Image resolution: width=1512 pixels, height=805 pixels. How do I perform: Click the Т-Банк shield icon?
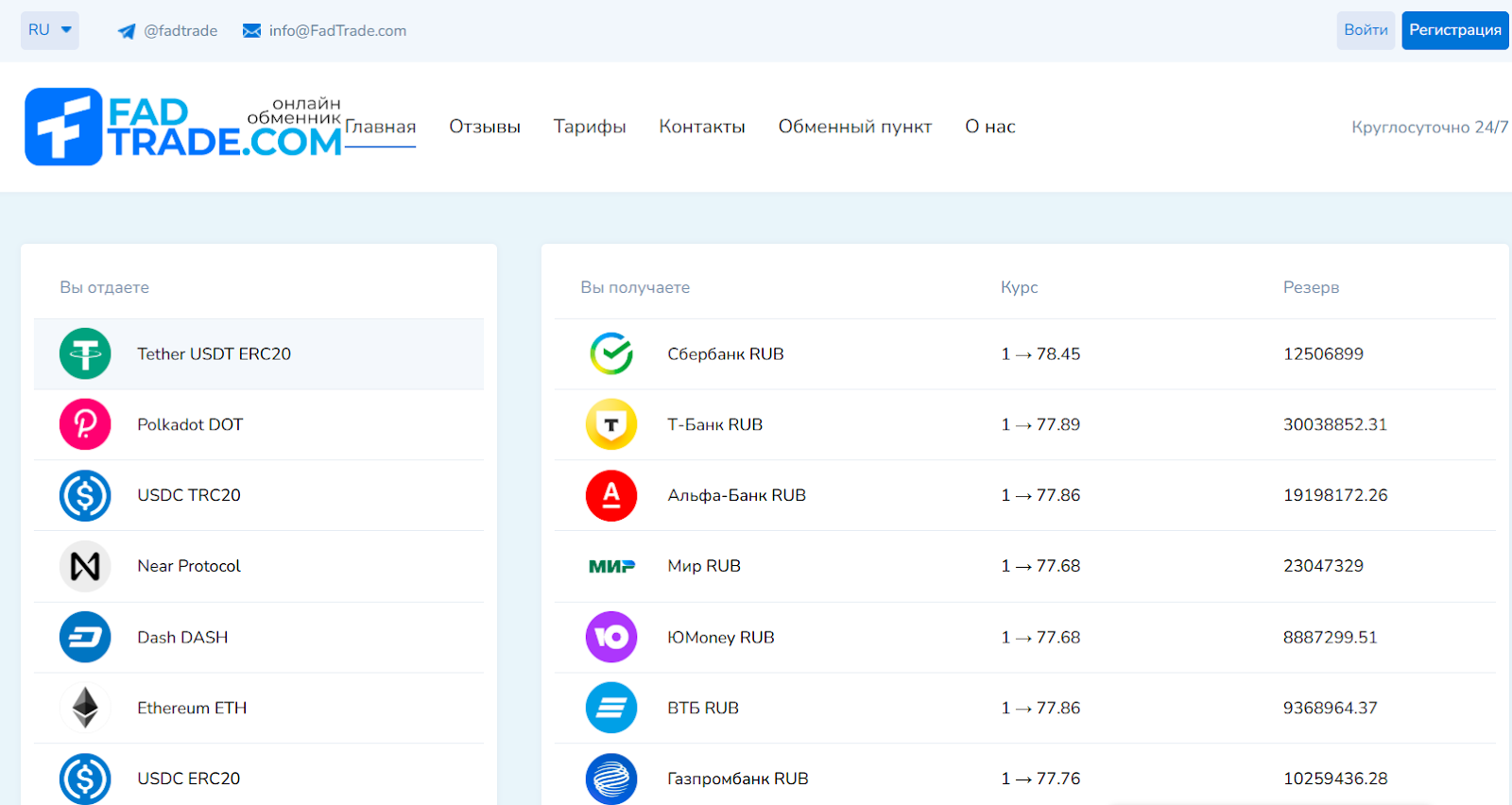(x=611, y=424)
